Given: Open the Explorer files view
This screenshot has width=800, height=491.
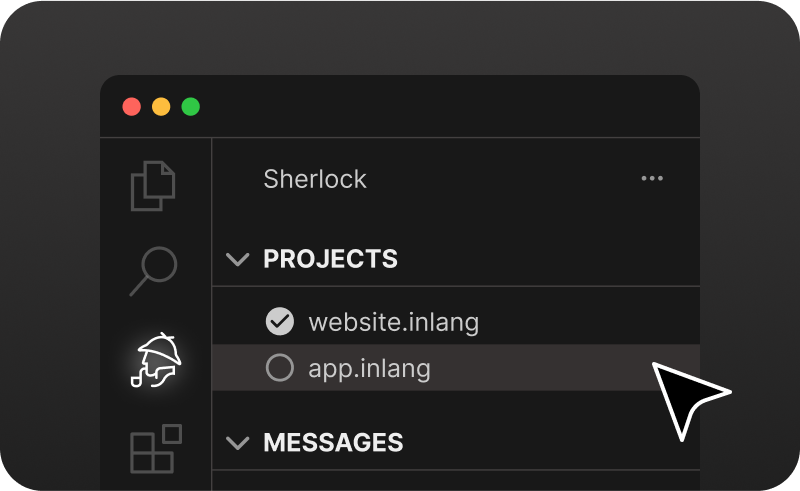Looking at the screenshot, I should pos(153,185).
